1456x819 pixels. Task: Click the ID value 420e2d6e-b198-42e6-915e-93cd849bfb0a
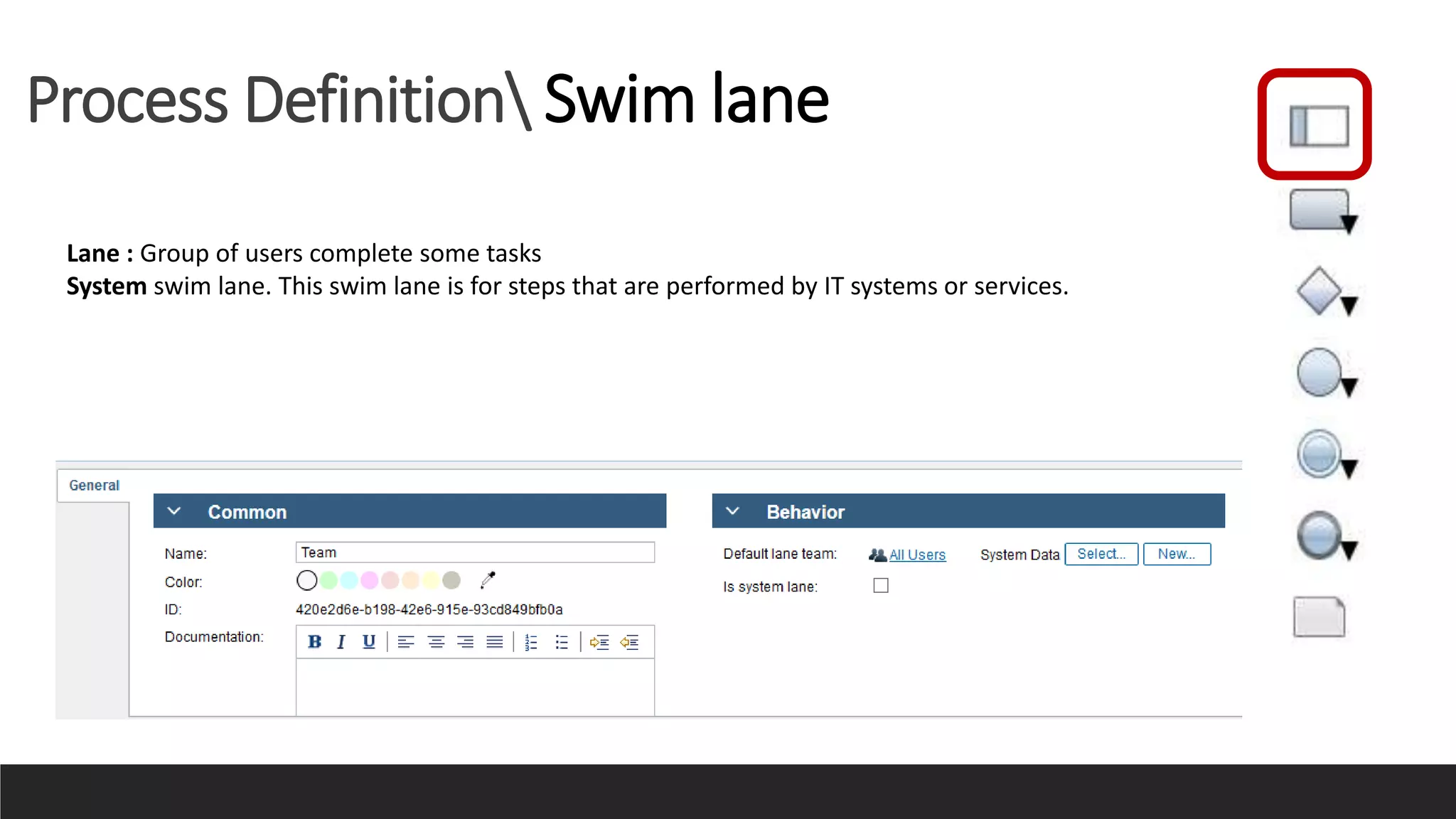[429, 609]
